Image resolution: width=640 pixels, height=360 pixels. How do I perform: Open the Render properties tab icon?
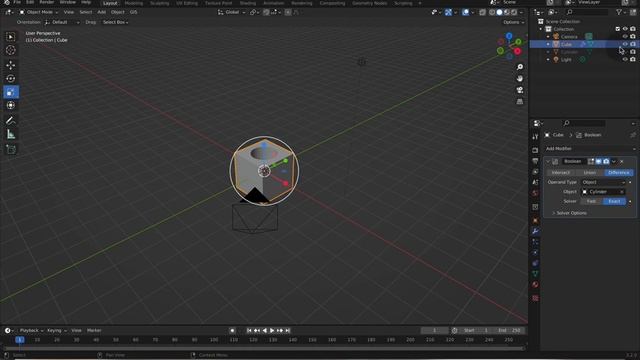pos(535,150)
